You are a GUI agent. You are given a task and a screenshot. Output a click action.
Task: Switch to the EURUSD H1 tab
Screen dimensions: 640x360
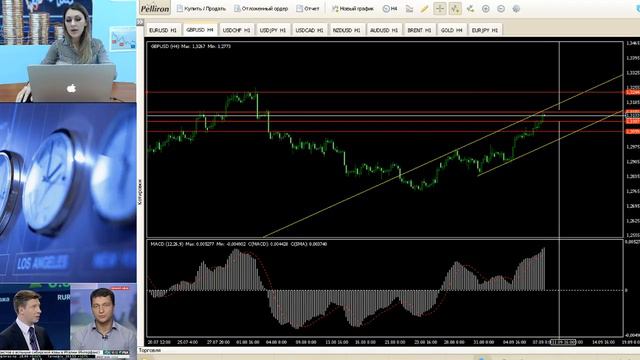(162, 30)
